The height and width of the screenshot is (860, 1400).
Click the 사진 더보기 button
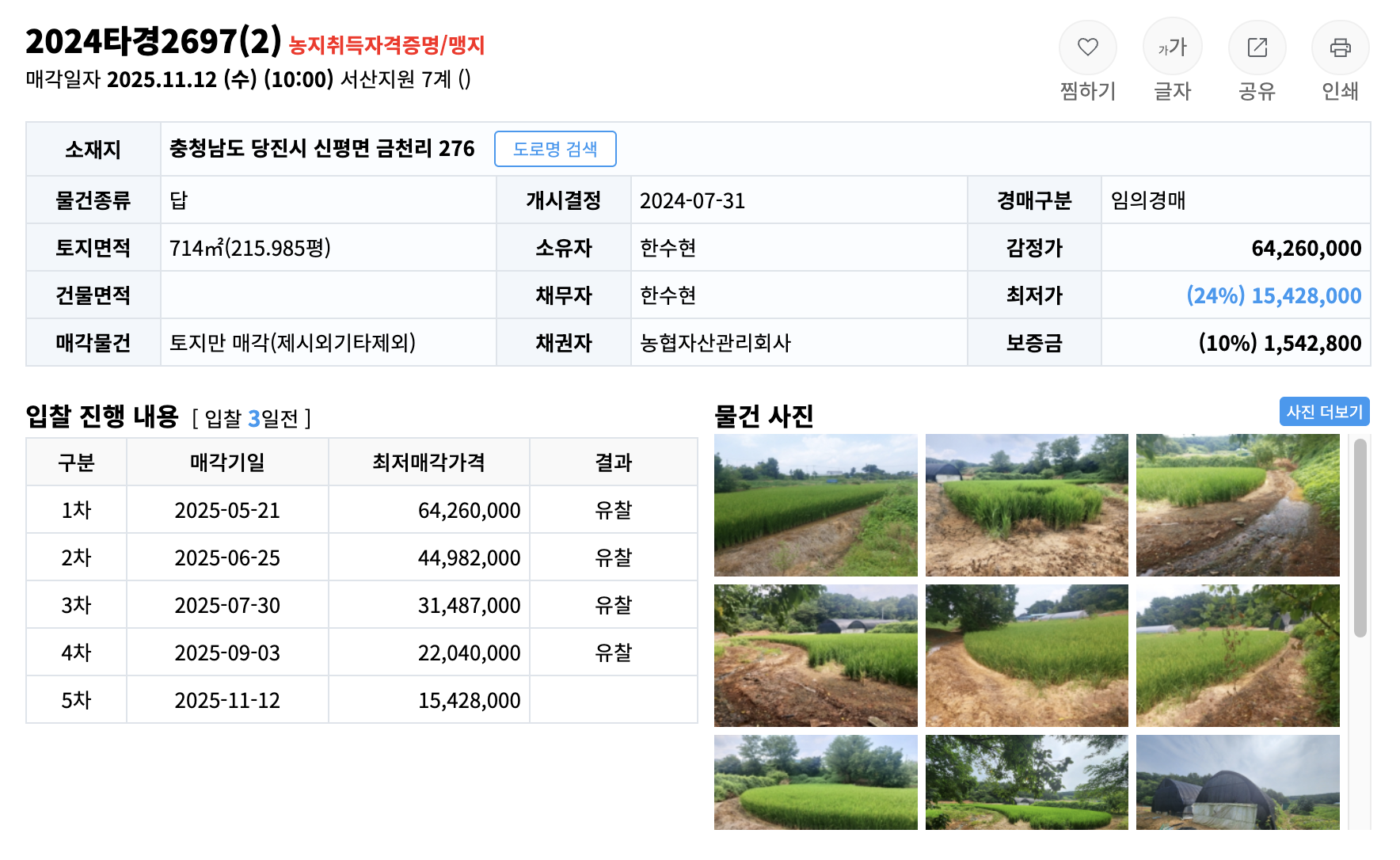pos(1325,412)
